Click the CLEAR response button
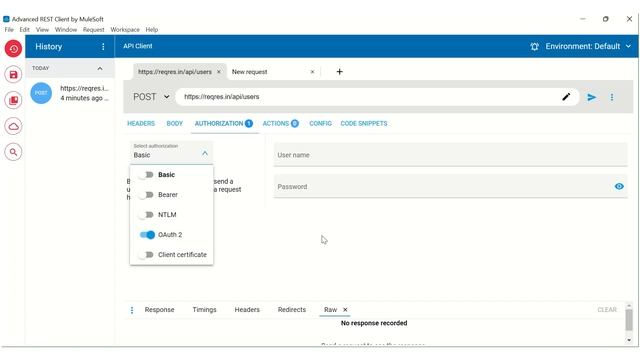This screenshot has height=360, width=640. tap(607, 310)
